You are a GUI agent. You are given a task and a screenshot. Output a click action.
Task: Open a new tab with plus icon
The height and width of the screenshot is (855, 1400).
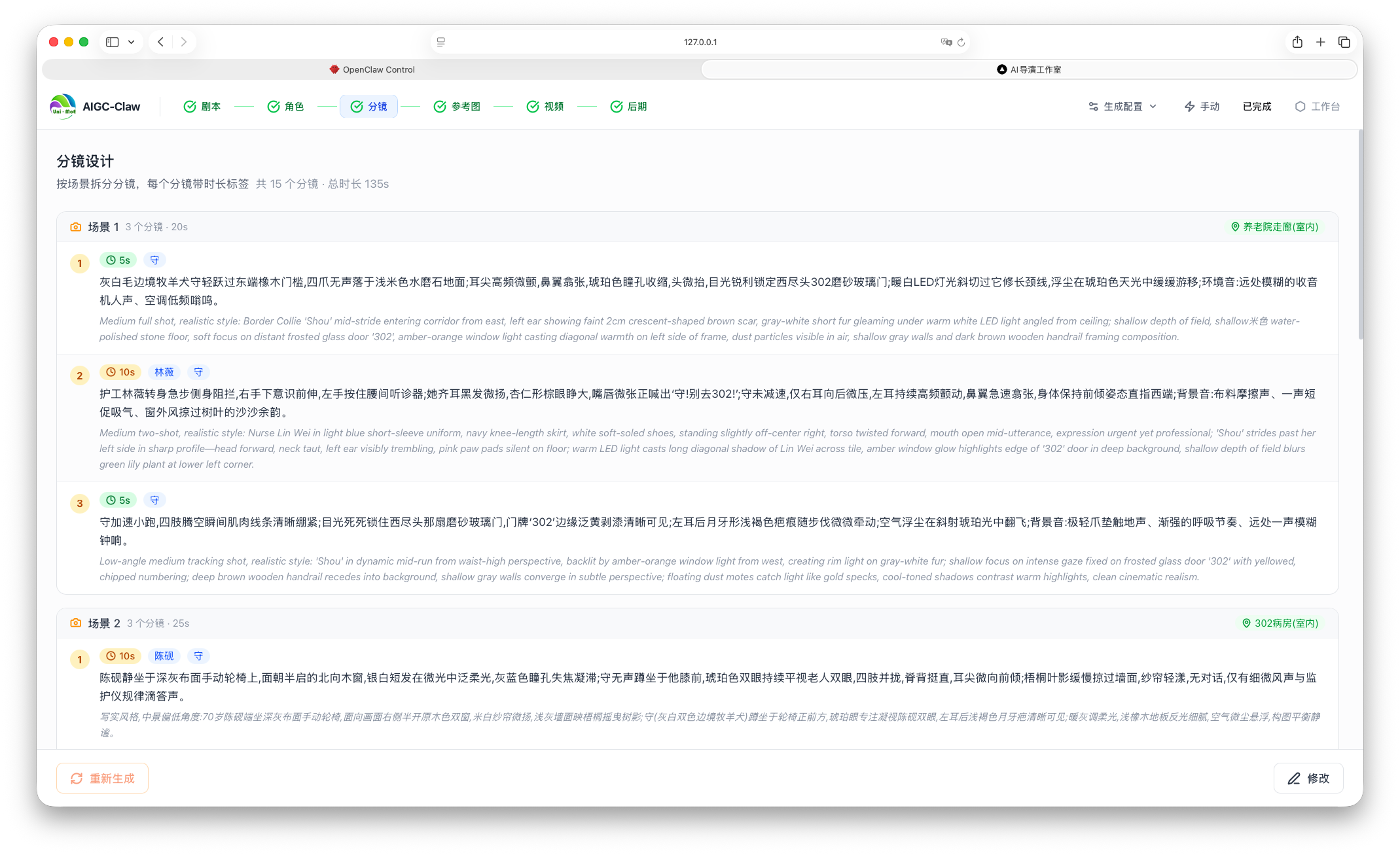click(1320, 42)
